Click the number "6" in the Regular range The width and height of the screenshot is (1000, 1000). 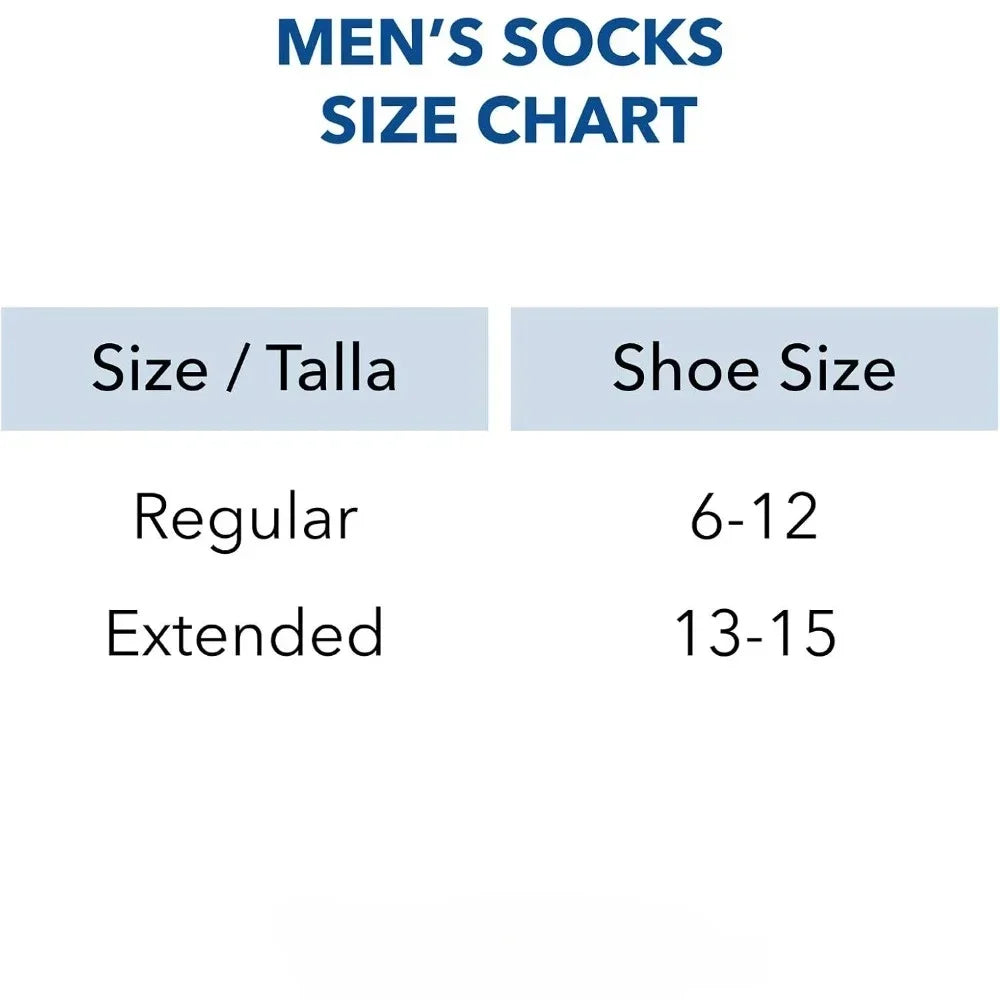(x=706, y=519)
